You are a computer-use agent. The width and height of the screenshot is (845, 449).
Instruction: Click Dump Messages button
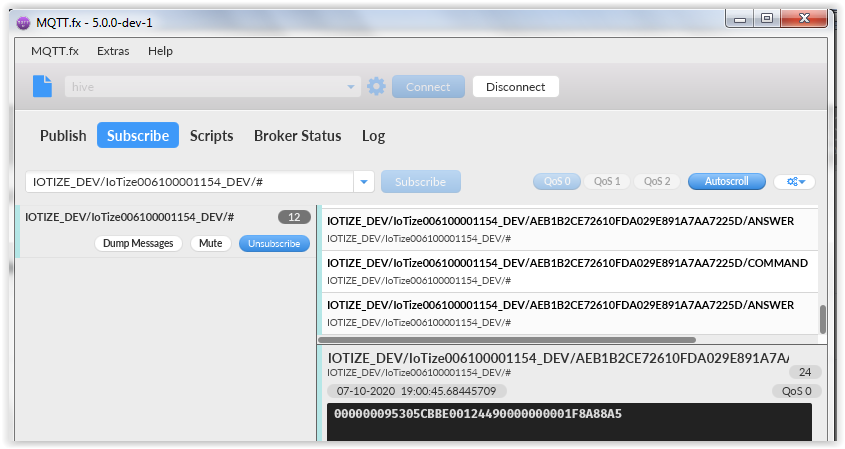(x=138, y=244)
